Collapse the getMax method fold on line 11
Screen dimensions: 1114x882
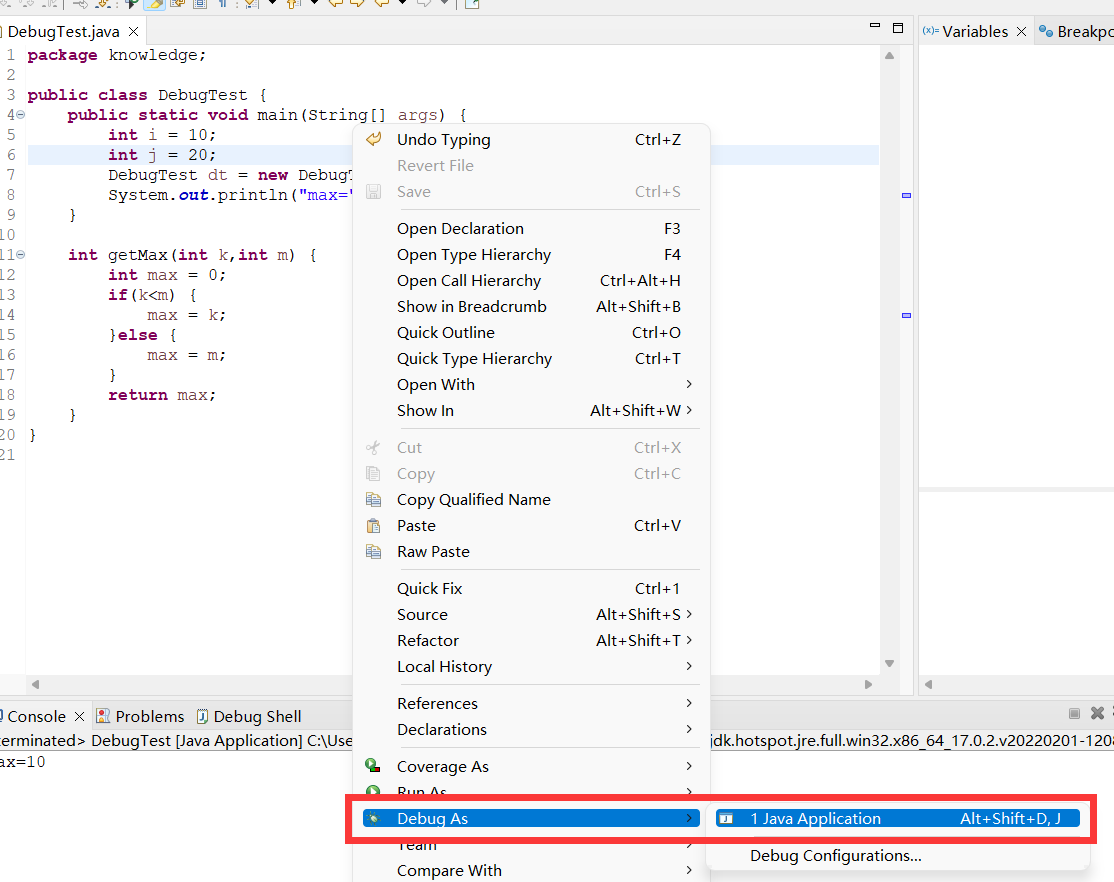(21, 254)
